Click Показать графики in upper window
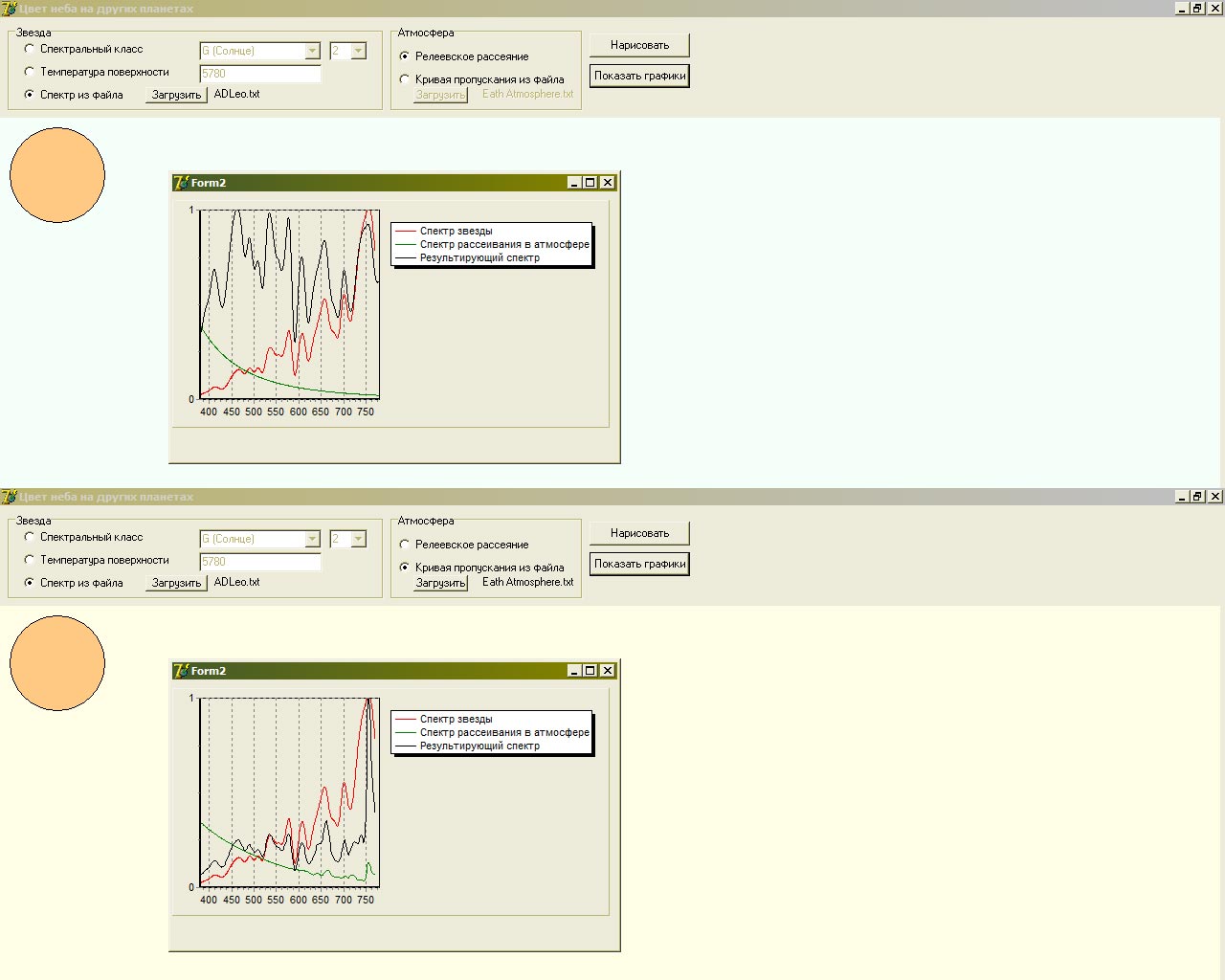Image resolution: width=1225 pixels, height=980 pixels. pos(639,76)
